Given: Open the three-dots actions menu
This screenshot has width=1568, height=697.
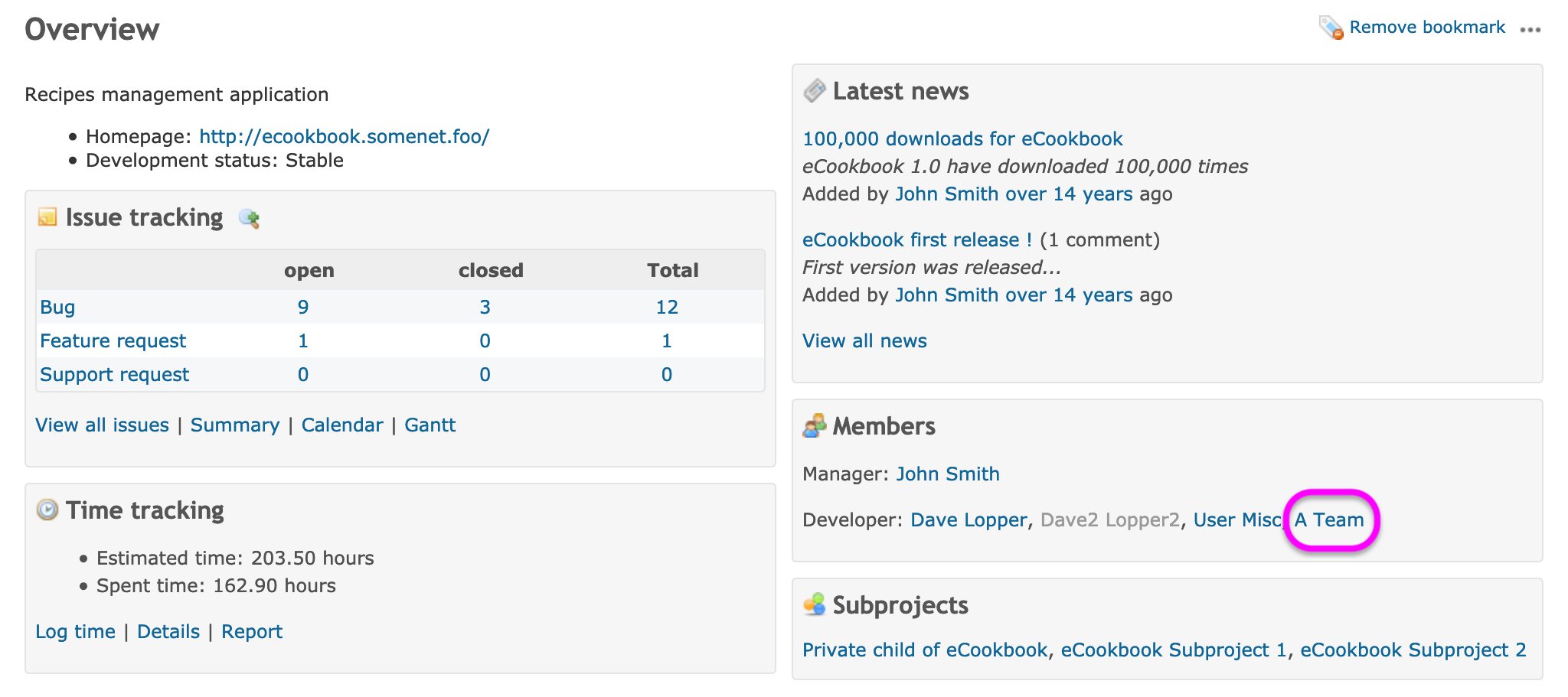Looking at the screenshot, I should [1530, 30].
